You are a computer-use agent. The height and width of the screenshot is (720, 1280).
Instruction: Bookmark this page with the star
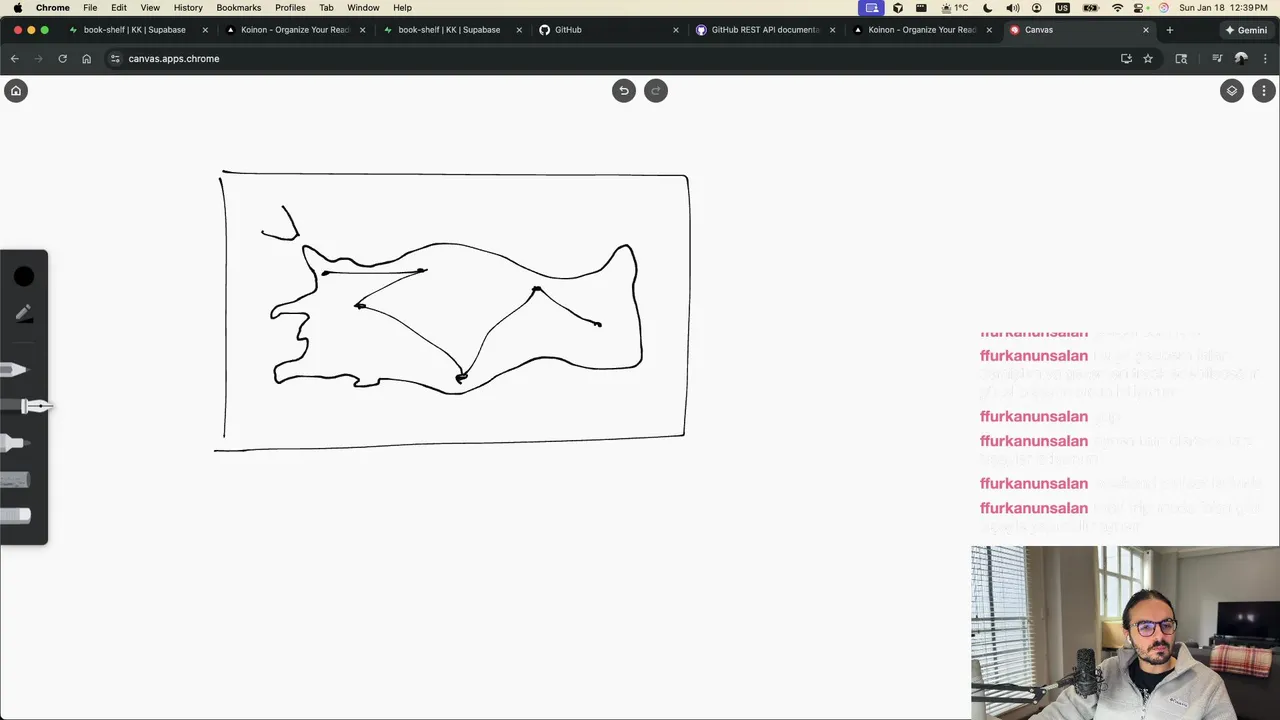[1148, 59]
